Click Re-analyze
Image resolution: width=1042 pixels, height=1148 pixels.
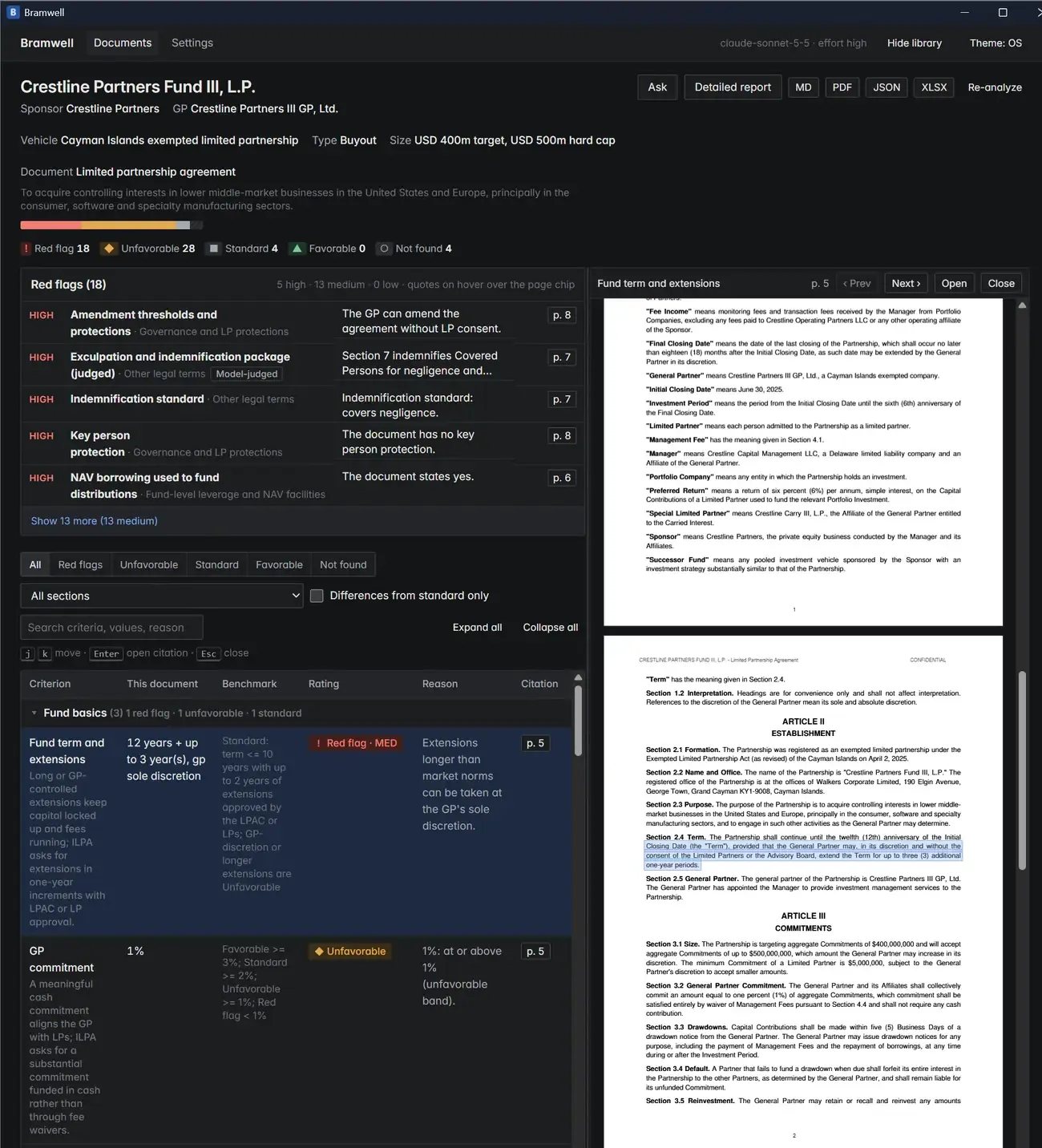coord(995,87)
